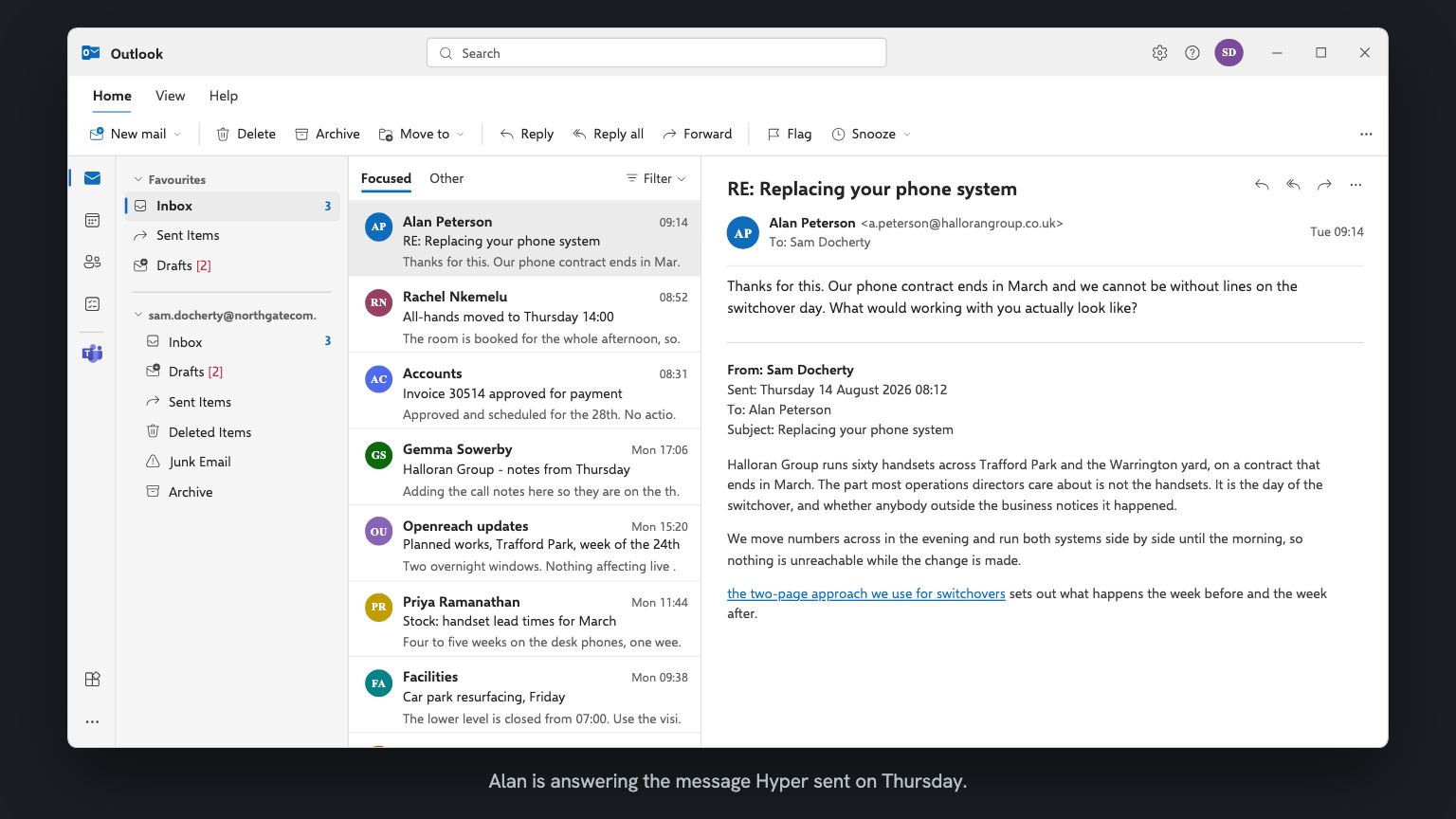The width and height of the screenshot is (1456, 819).
Task: Open the Mail module in the sidebar
Action: [92, 178]
